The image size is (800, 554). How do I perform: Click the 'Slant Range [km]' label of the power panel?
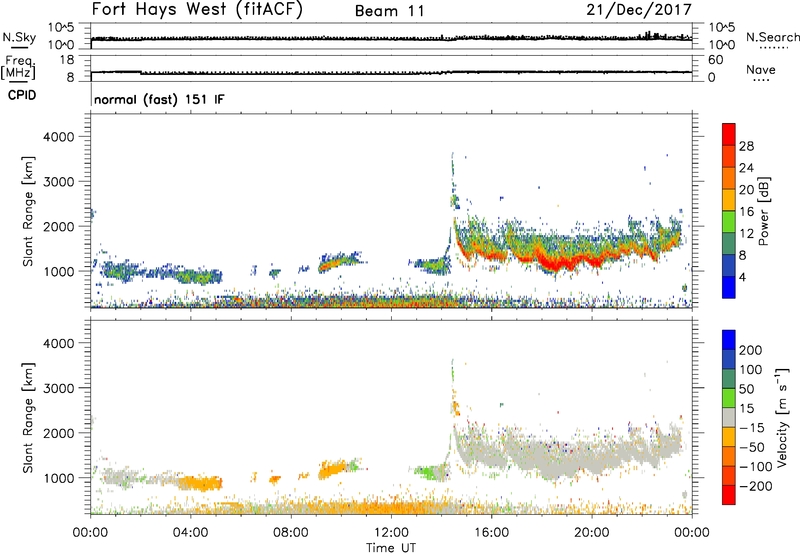coord(28,211)
